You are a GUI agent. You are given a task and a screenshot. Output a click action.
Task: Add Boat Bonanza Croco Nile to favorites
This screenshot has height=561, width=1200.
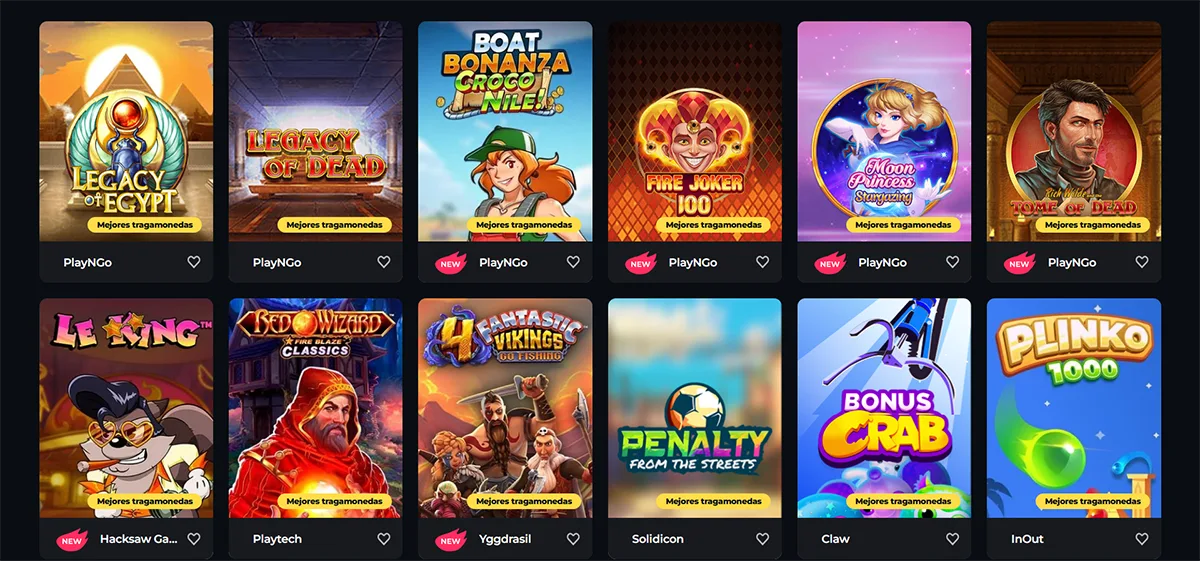573,262
